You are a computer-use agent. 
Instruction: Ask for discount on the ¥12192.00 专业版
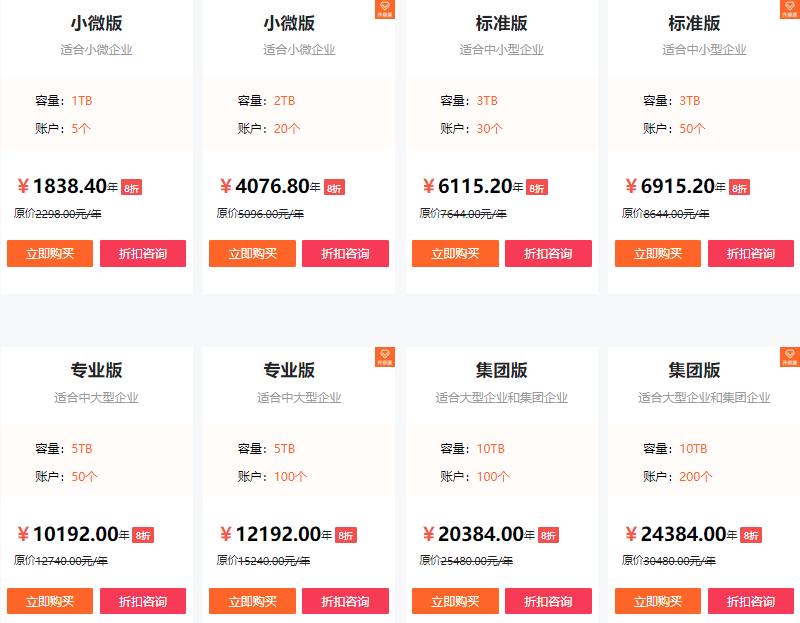[x=345, y=601]
